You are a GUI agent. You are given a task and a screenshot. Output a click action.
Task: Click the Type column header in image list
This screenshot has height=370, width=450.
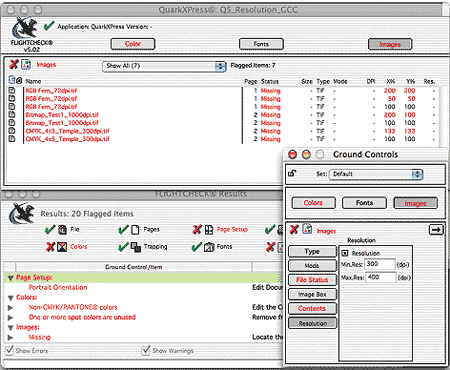pos(323,81)
